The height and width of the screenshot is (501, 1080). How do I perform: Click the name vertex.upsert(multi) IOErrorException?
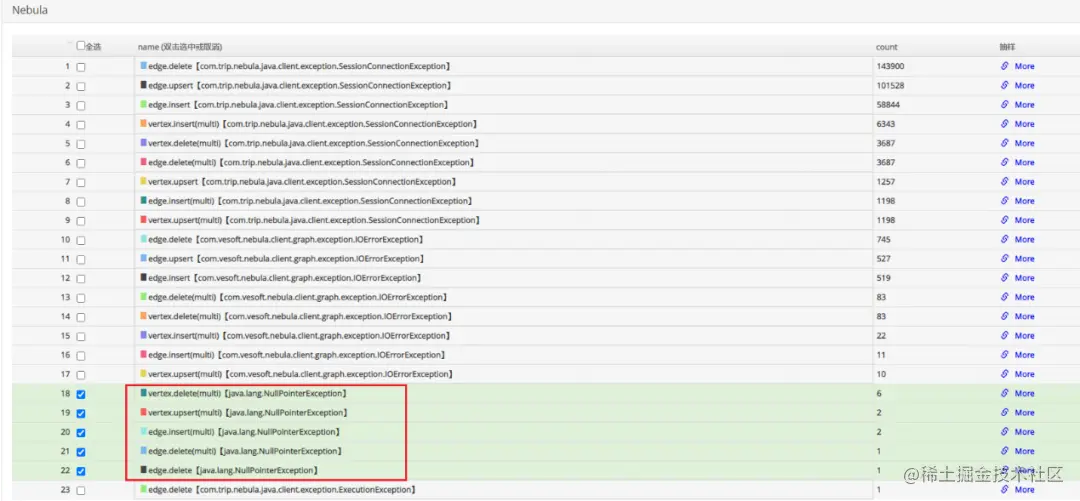coord(300,374)
